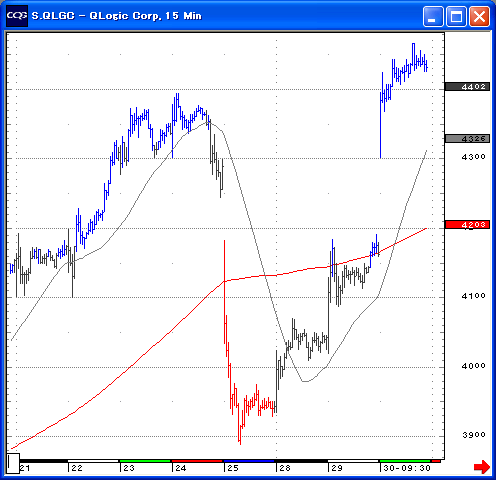Click the green session bar above date 23
Screen dimensions: 496x480
(x=145, y=461)
